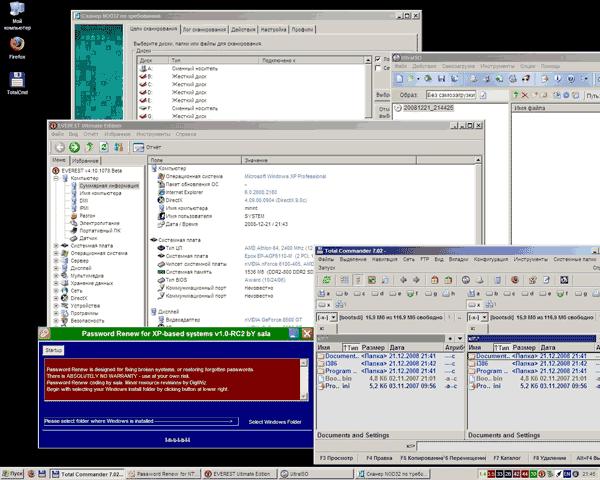Open the My Computer desktop icon
The width and height of the screenshot is (600, 480).
coord(17,16)
